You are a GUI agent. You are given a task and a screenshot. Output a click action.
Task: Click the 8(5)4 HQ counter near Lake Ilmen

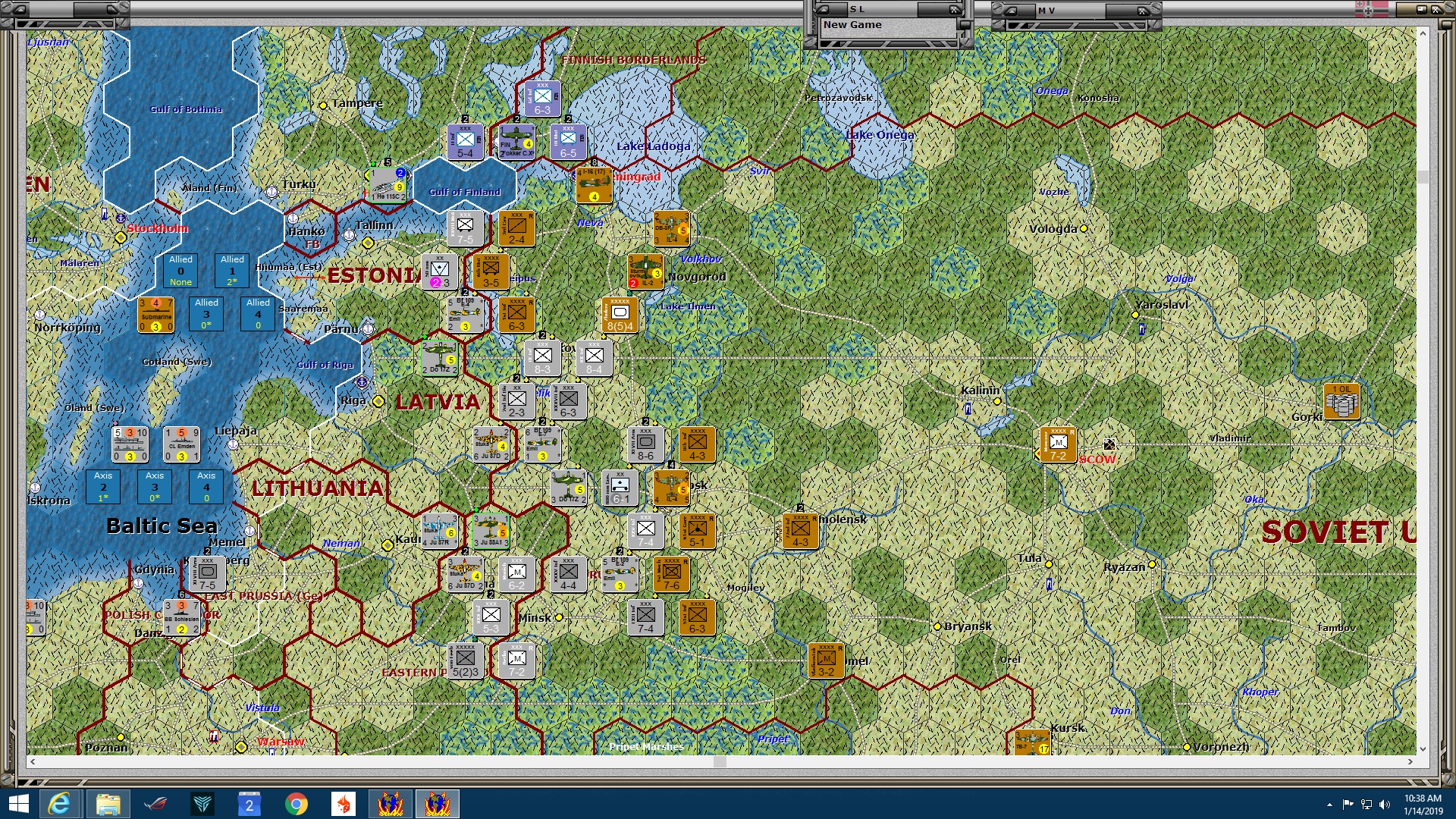pos(620,315)
